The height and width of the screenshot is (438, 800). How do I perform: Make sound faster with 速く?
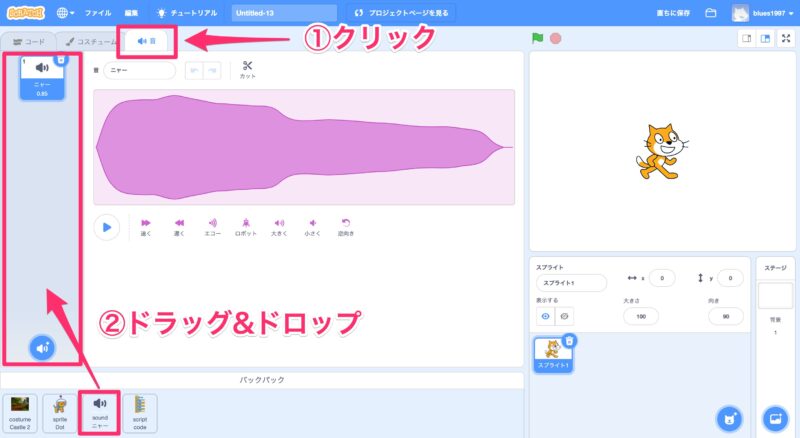[x=146, y=226]
